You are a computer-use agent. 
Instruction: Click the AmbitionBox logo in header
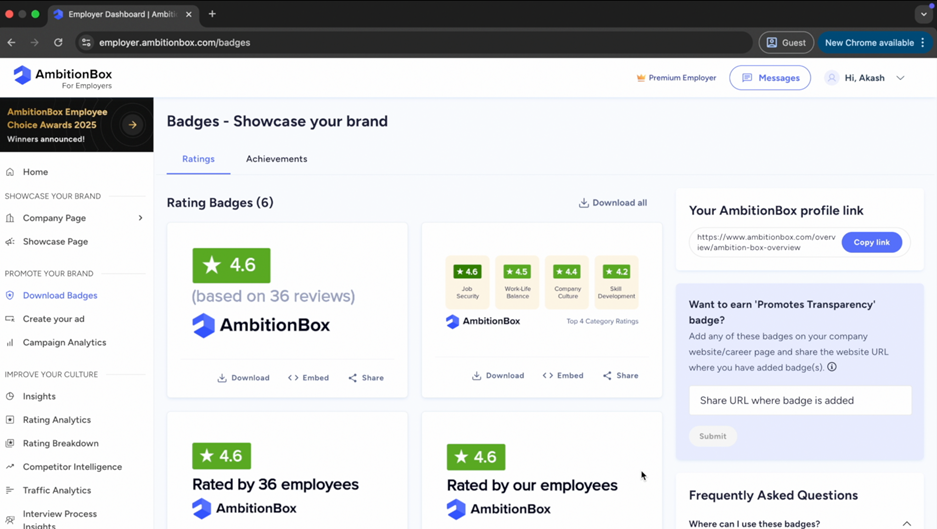(x=62, y=77)
